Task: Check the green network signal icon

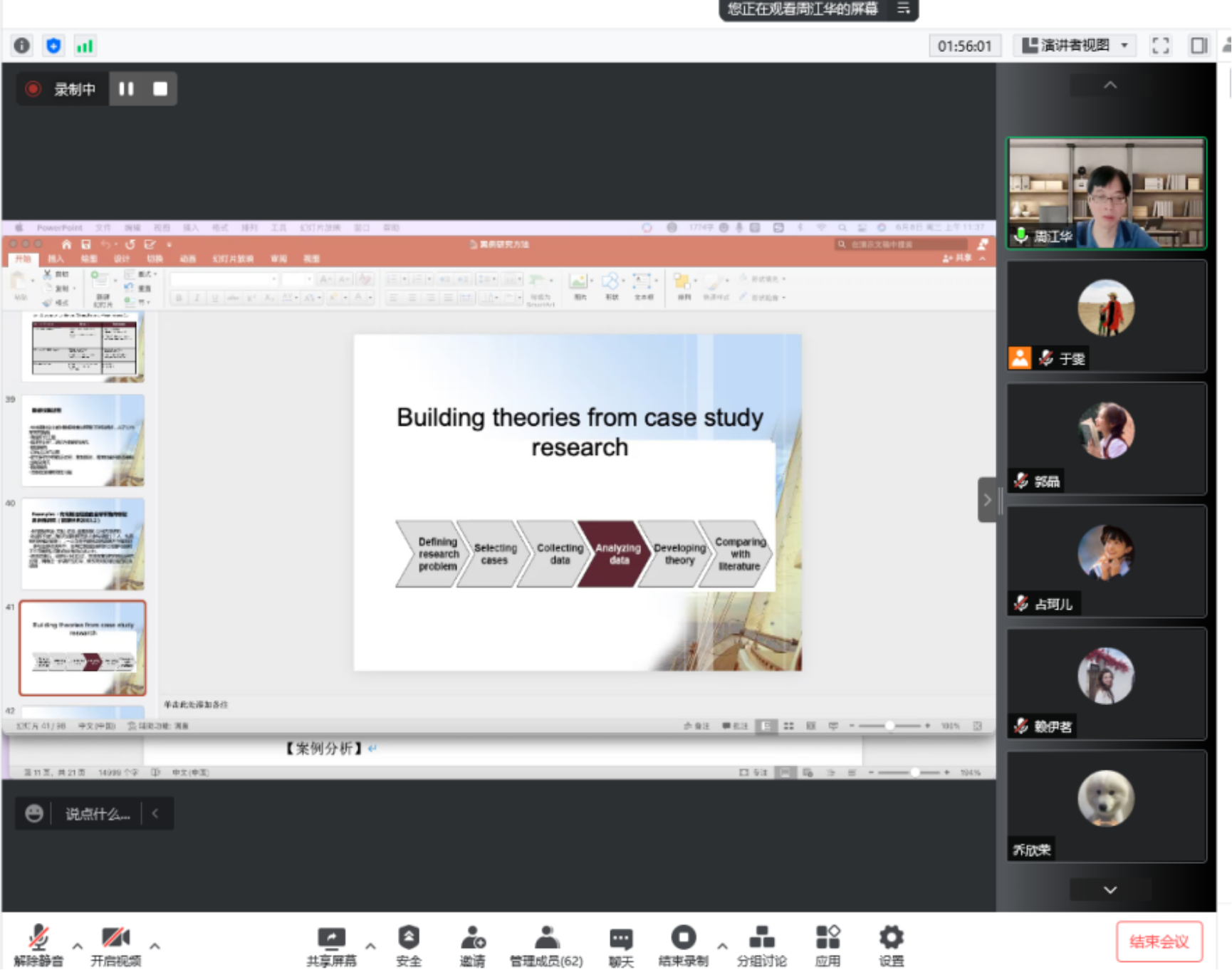Action: (x=85, y=46)
